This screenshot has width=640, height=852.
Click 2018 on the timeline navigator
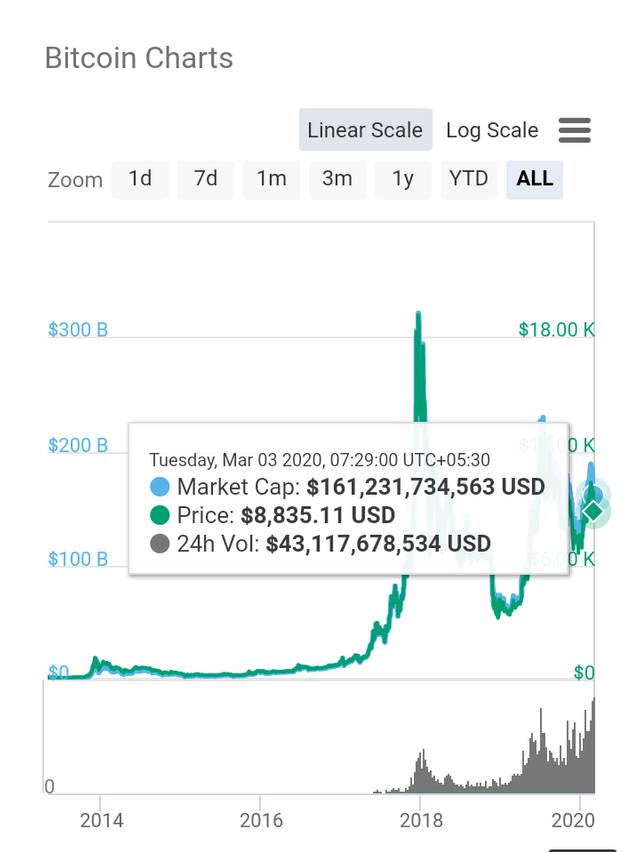(x=421, y=820)
